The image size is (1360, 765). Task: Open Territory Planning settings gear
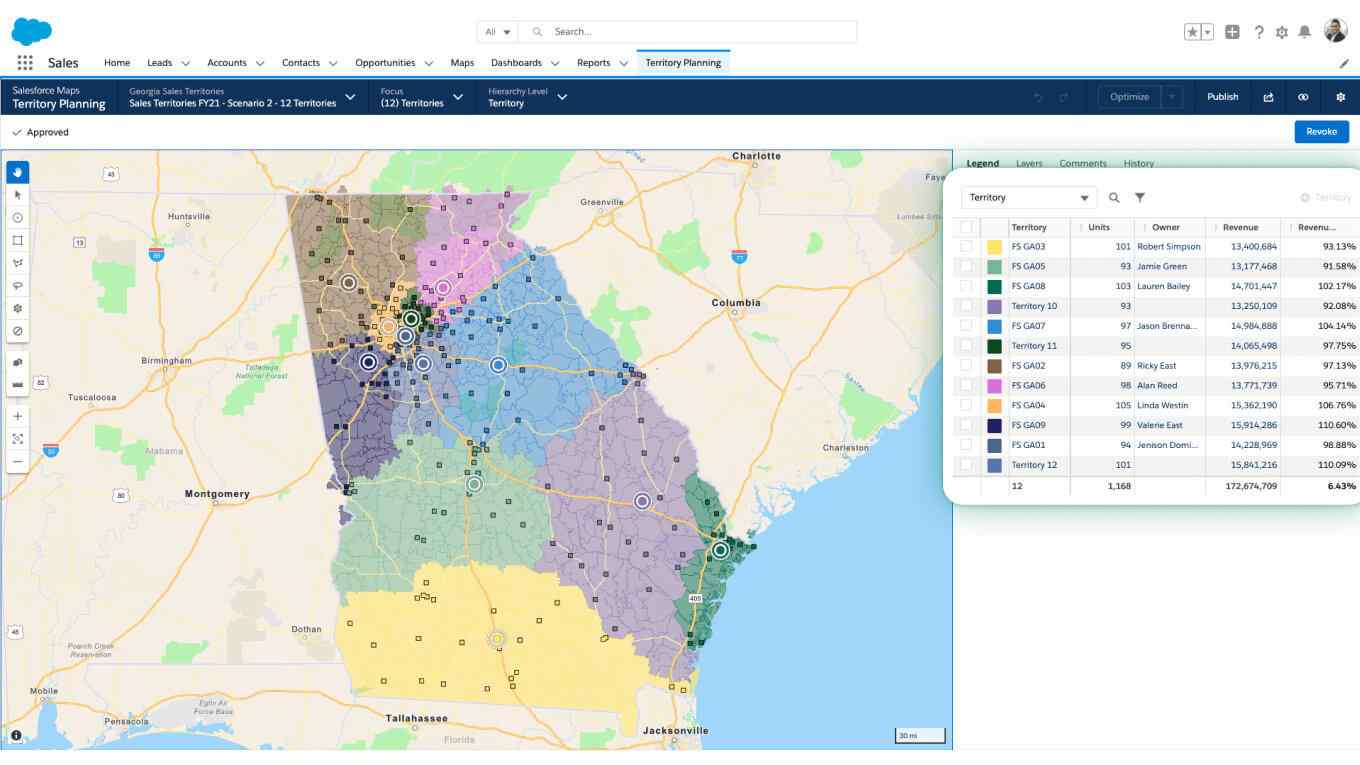(1340, 97)
